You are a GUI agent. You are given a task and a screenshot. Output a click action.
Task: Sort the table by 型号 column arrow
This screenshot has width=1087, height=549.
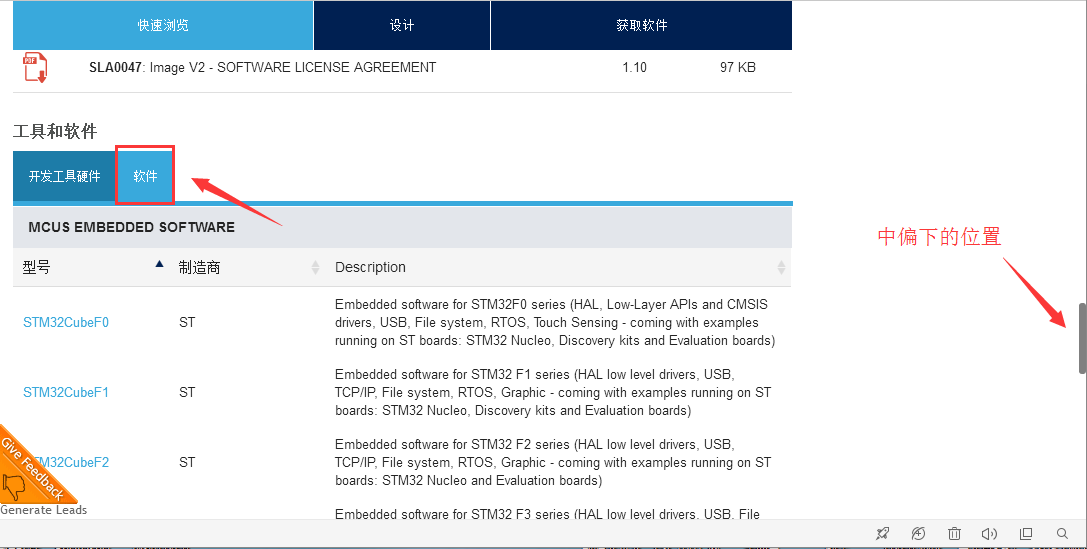(x=159, y=264)
